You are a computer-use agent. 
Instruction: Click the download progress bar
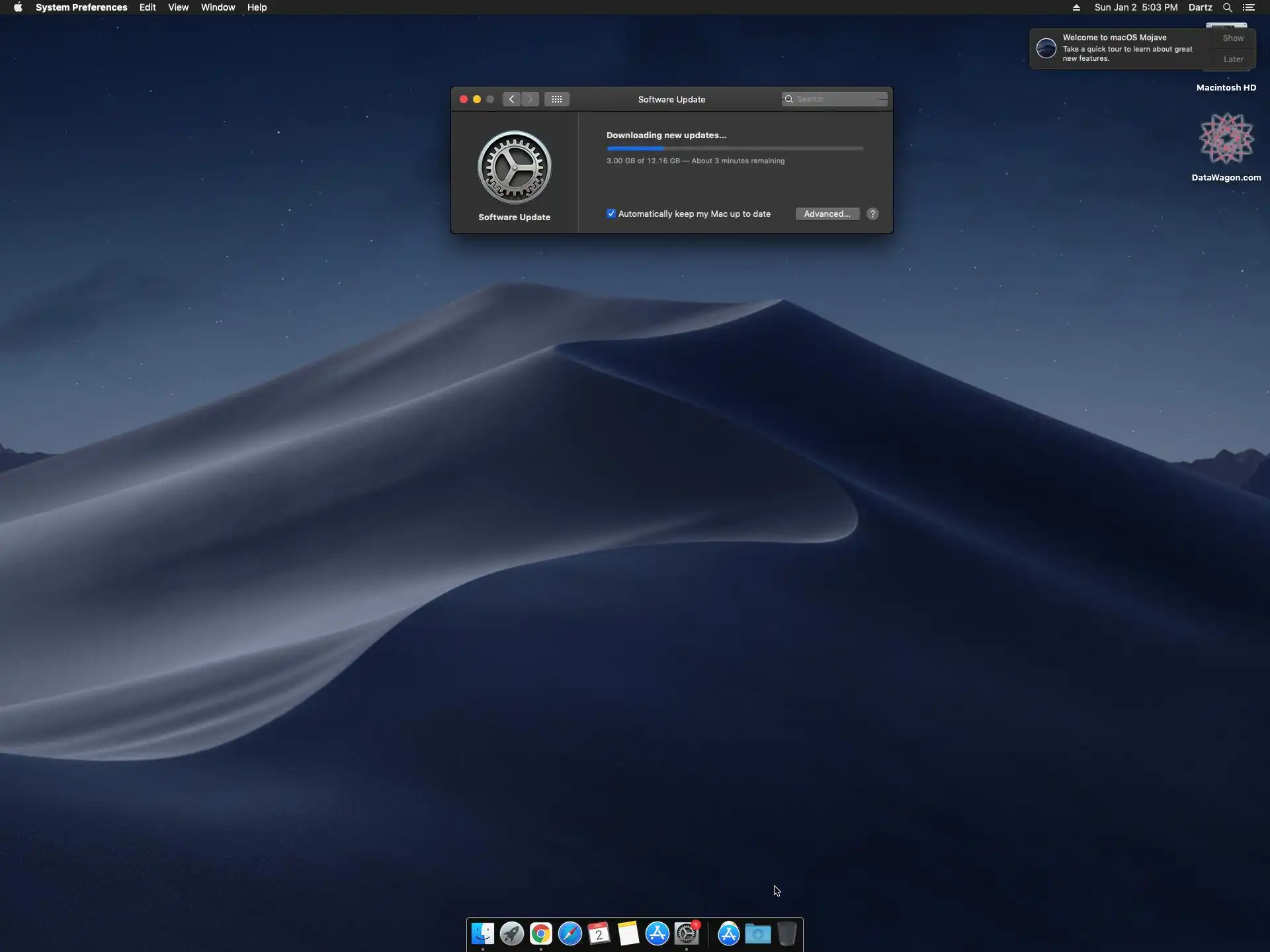[734, 149]
